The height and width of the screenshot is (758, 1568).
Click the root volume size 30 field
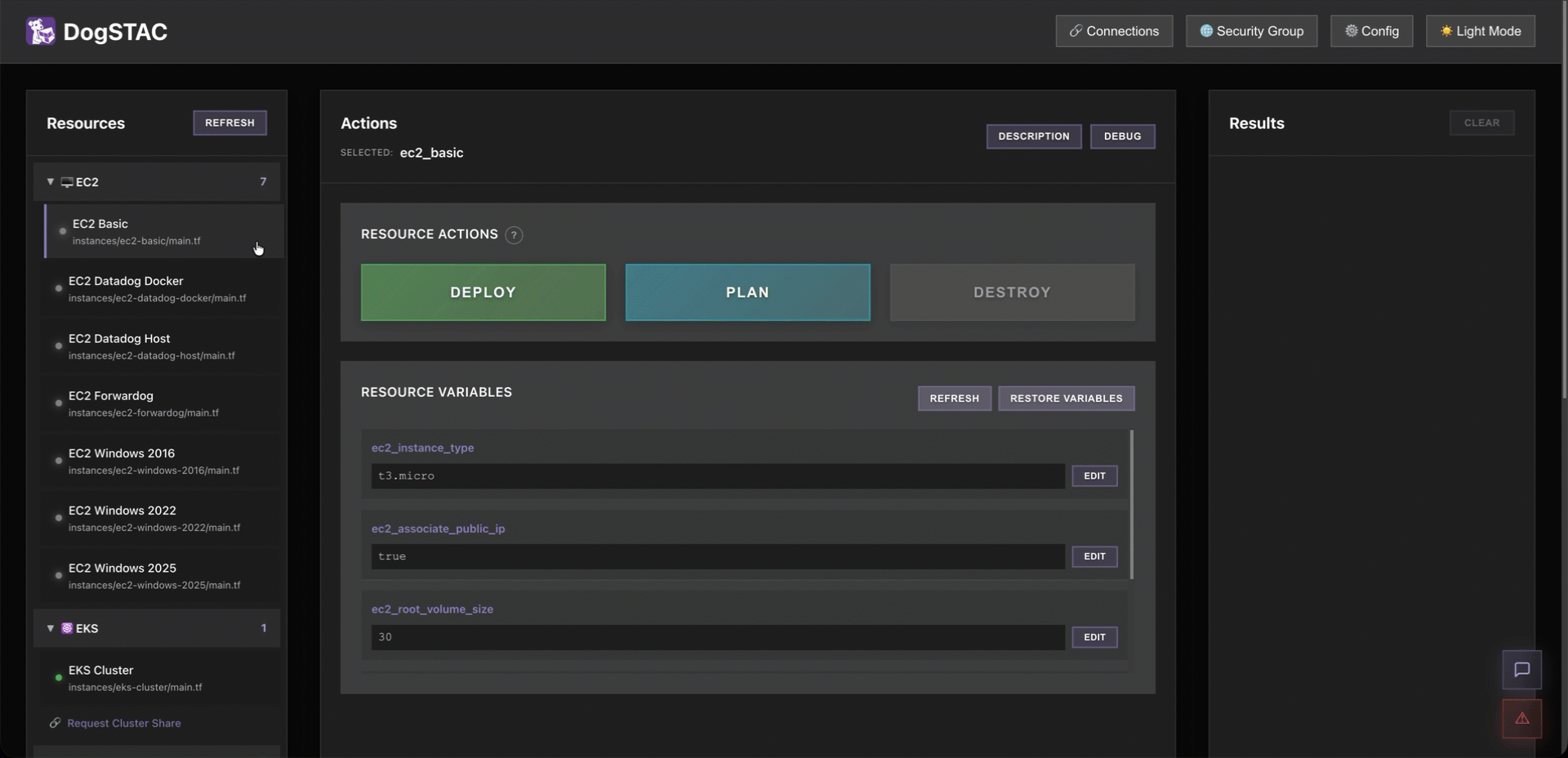(718, 637)
